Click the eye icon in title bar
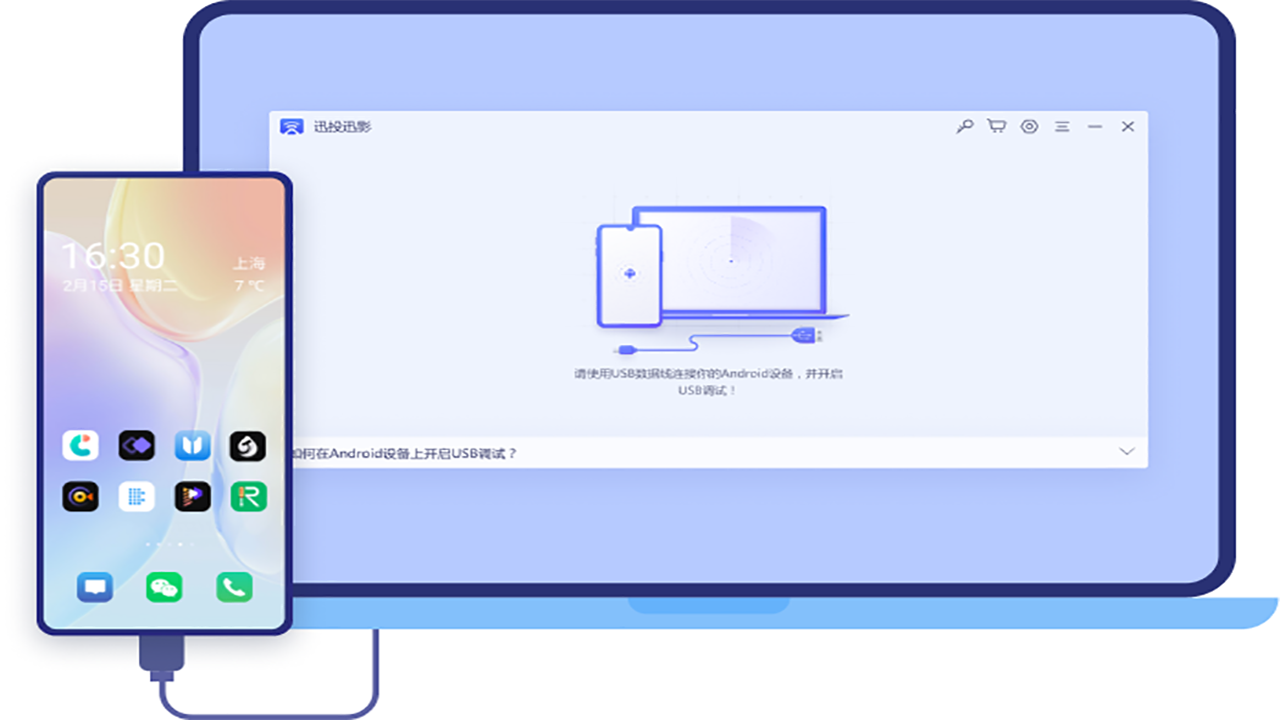 (x=1029, y=127)
